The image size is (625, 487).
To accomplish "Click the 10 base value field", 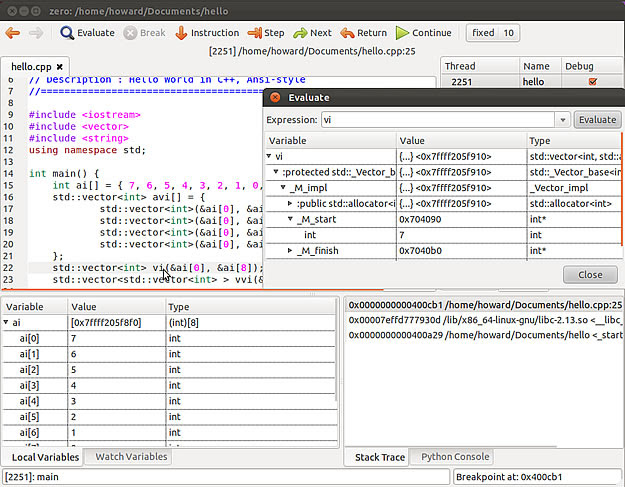I will 508,33.
